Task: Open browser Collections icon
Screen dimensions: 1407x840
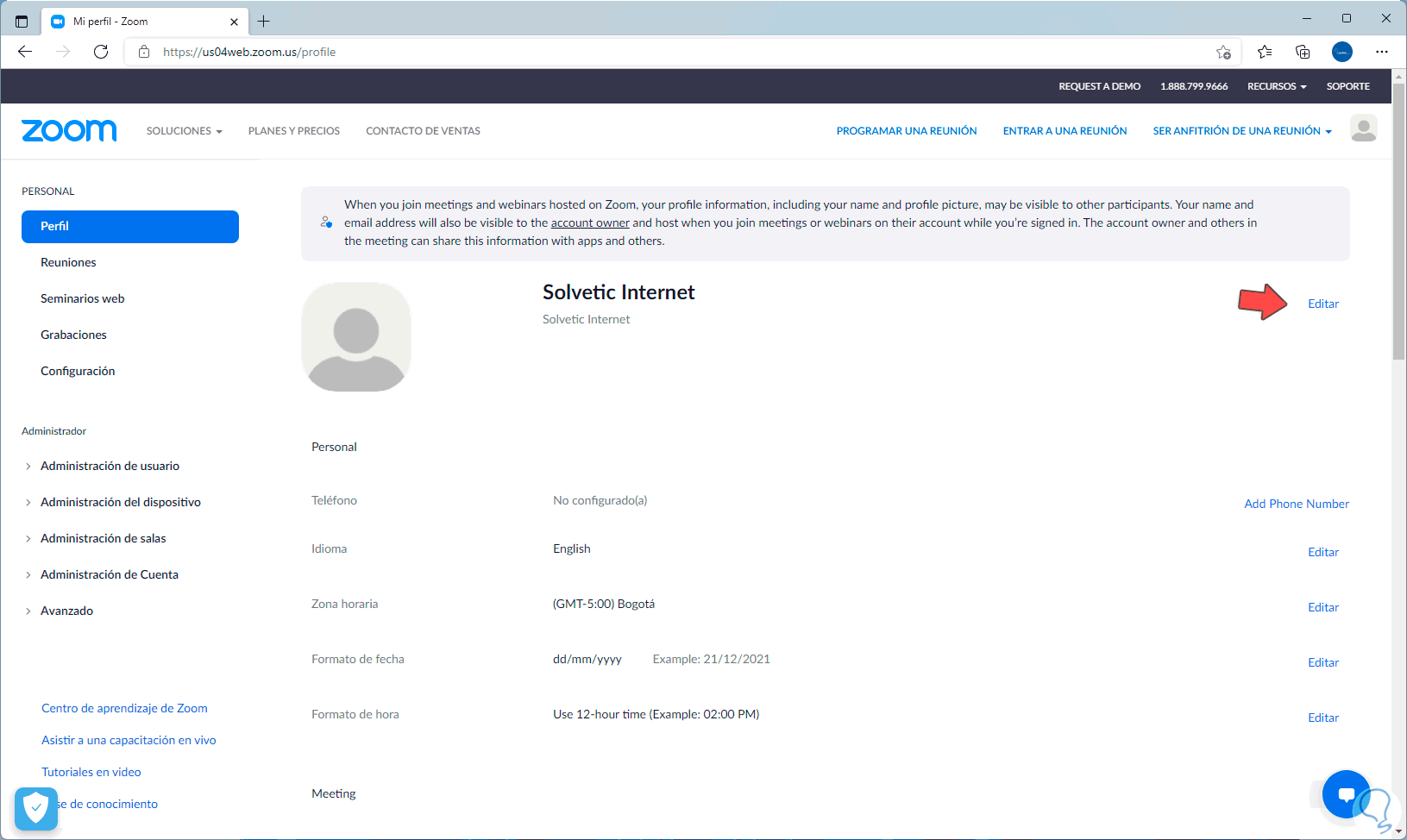Action: [1303, 52]
